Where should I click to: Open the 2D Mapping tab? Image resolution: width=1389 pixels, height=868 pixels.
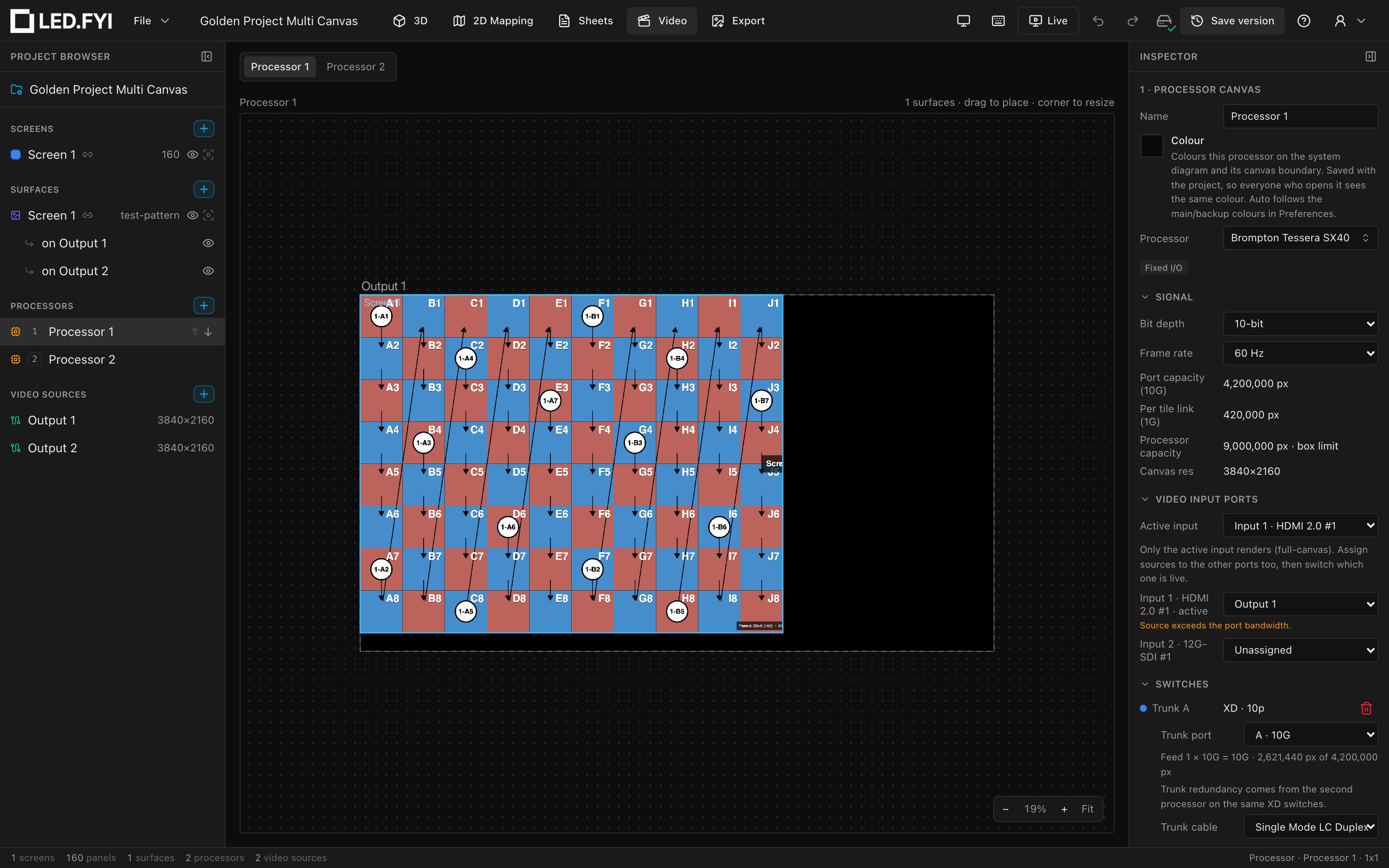point(493,21)
